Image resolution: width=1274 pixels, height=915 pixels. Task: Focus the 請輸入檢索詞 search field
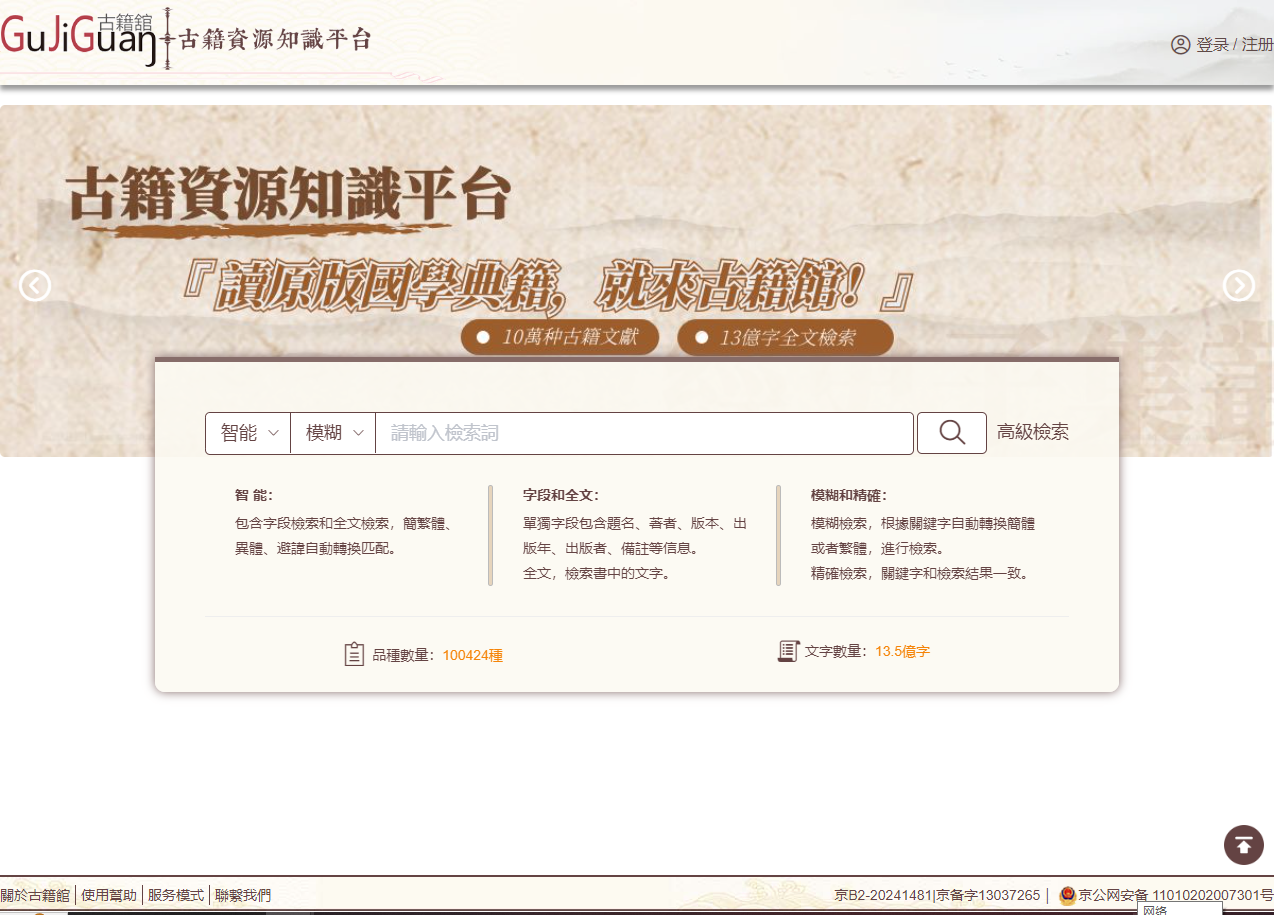point(644,433)
